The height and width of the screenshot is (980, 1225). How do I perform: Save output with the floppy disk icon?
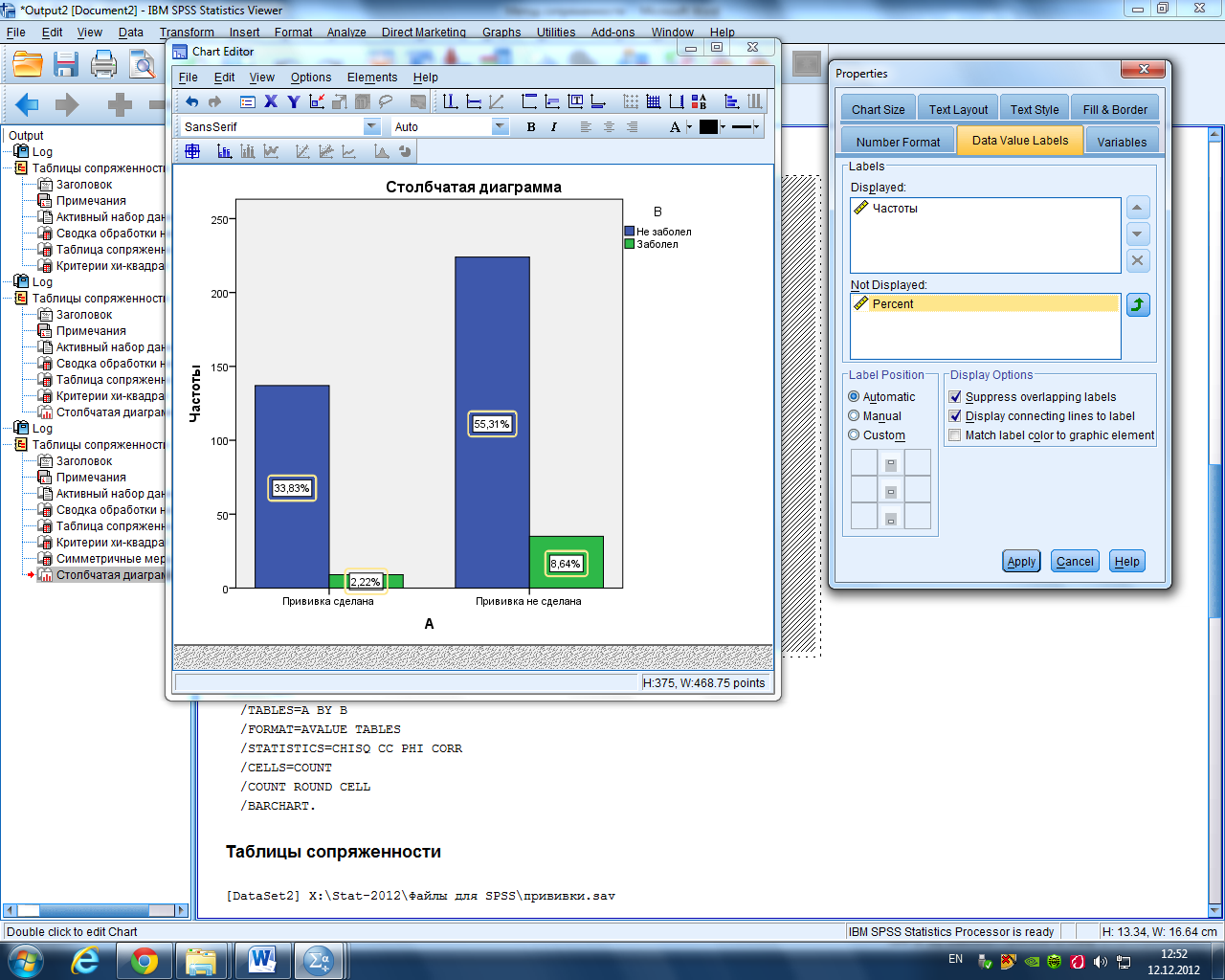(65, 64)
